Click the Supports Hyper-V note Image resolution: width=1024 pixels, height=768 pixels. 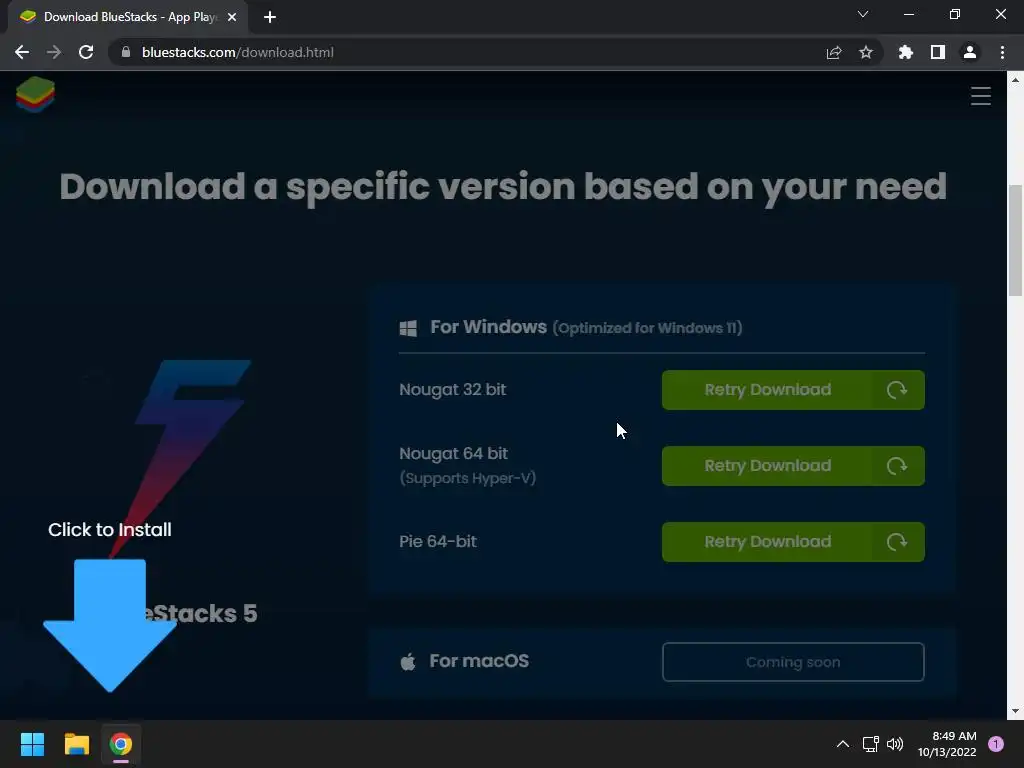click(x=468, y=478)
